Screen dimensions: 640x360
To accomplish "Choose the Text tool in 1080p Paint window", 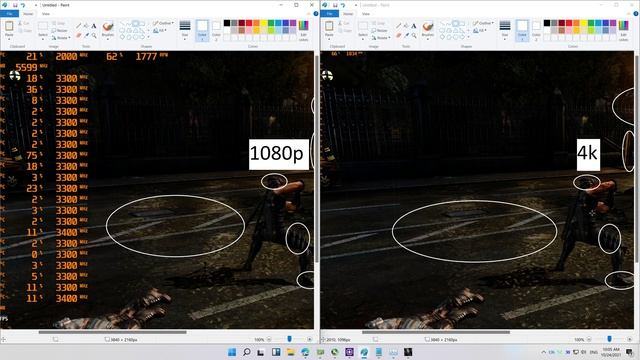I will (94, 26).
